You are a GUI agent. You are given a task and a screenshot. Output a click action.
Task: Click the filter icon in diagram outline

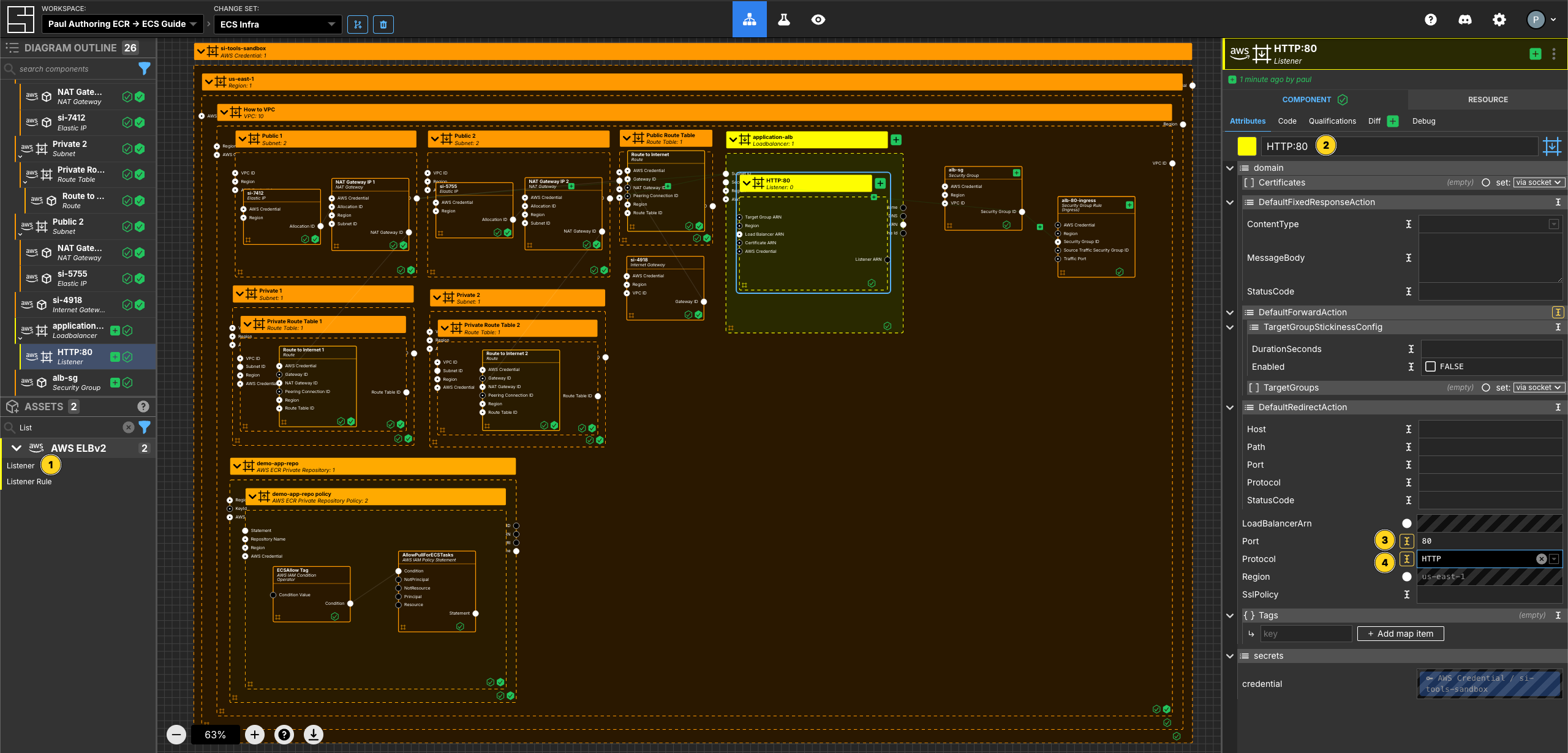coord(145,69)
